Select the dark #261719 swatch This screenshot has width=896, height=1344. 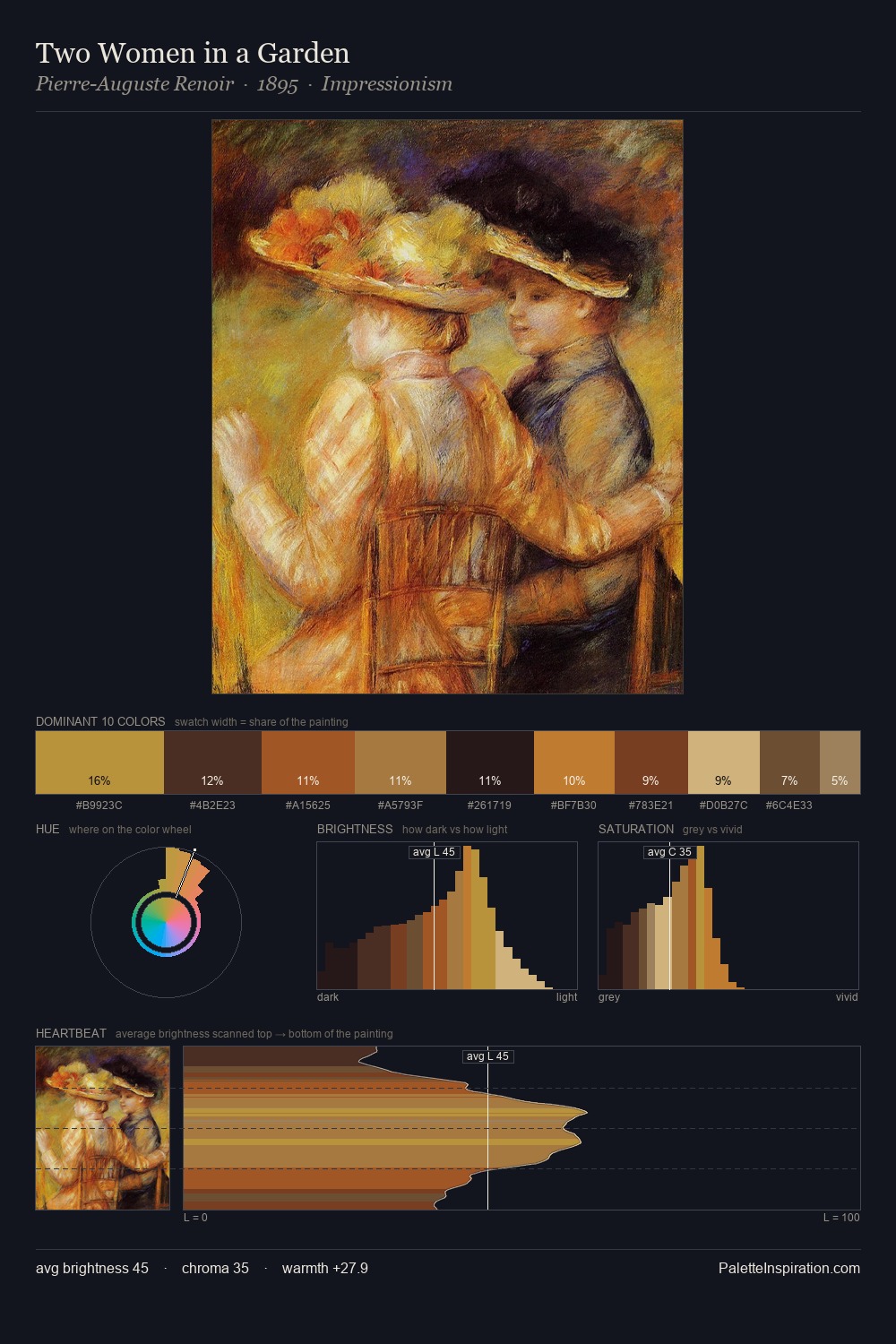pyautogui.click(x=490, y=762)
